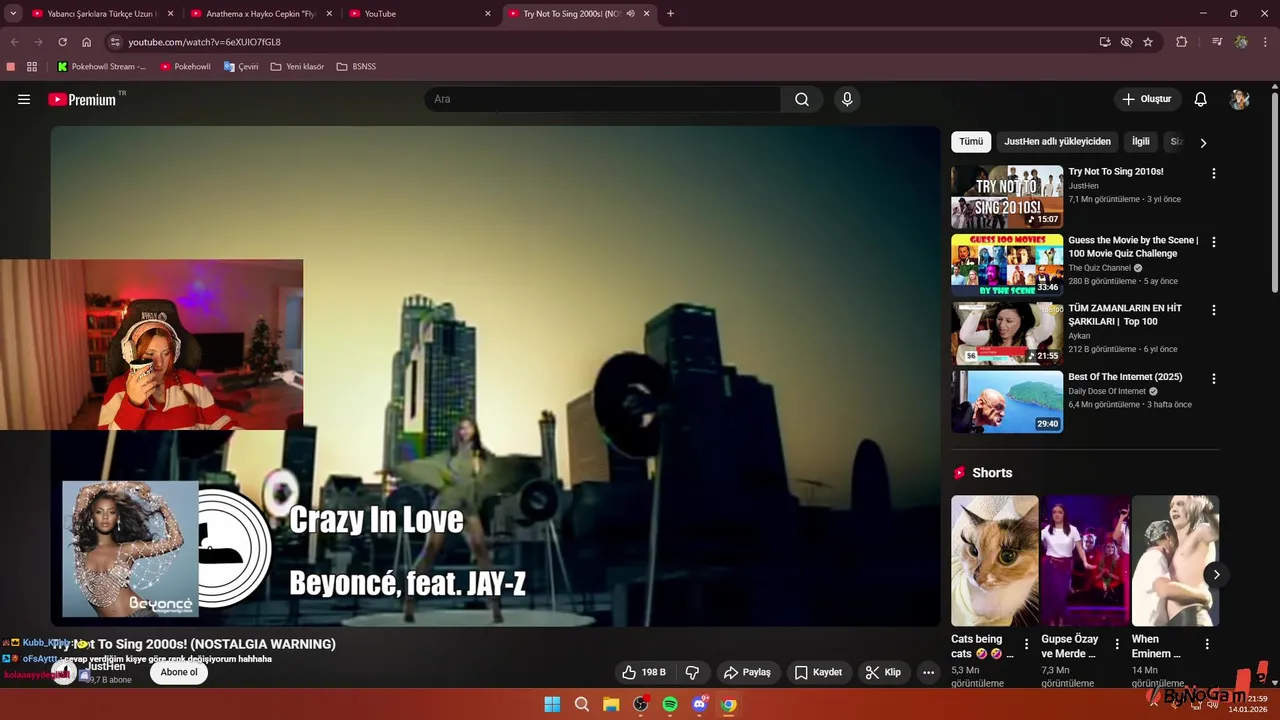Open options for Best Of The Internet
This screenshot has height=720, width=1280.
tap(1214, 379)
